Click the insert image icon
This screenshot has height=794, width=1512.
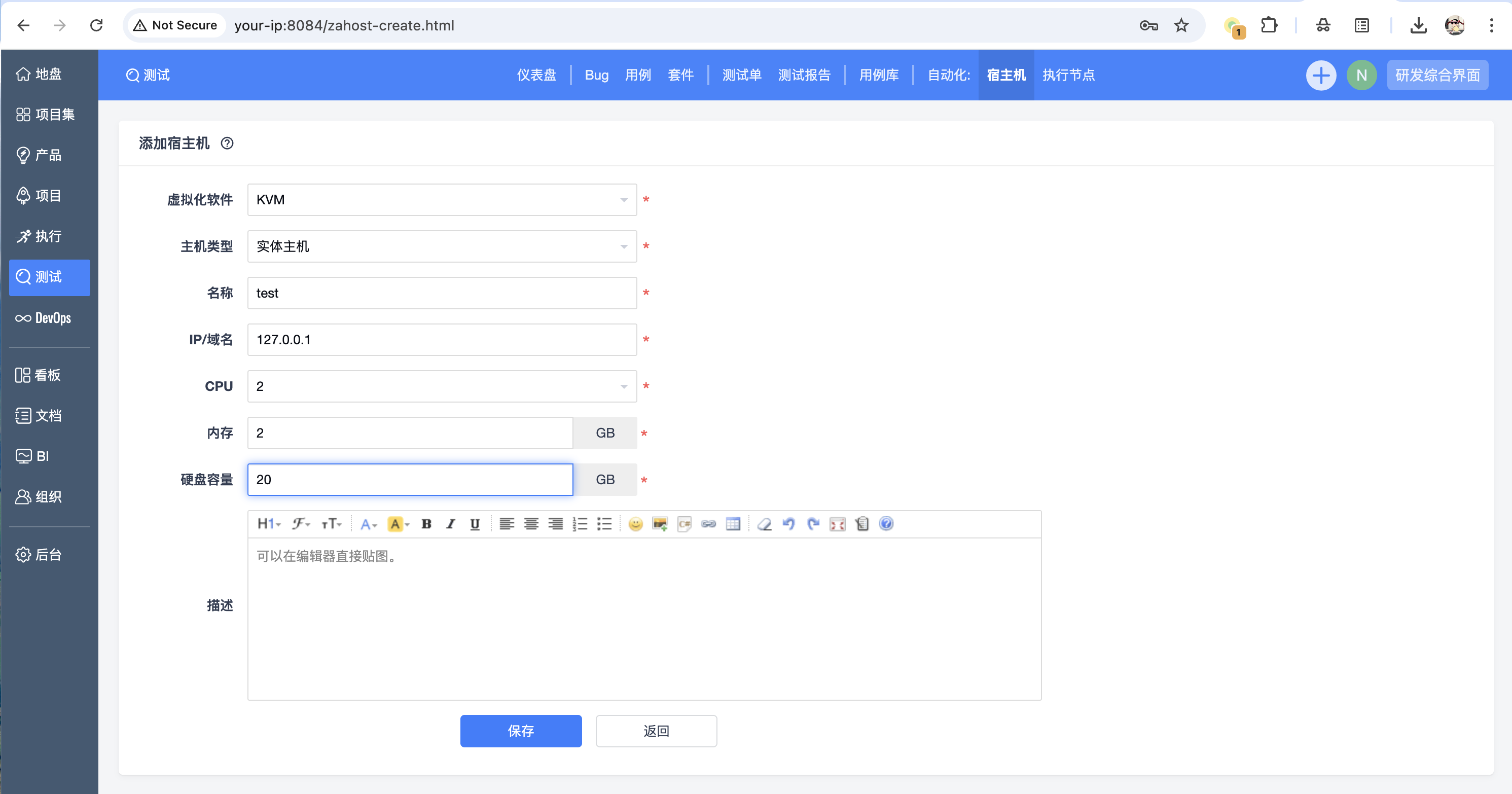tap(660, 524)
